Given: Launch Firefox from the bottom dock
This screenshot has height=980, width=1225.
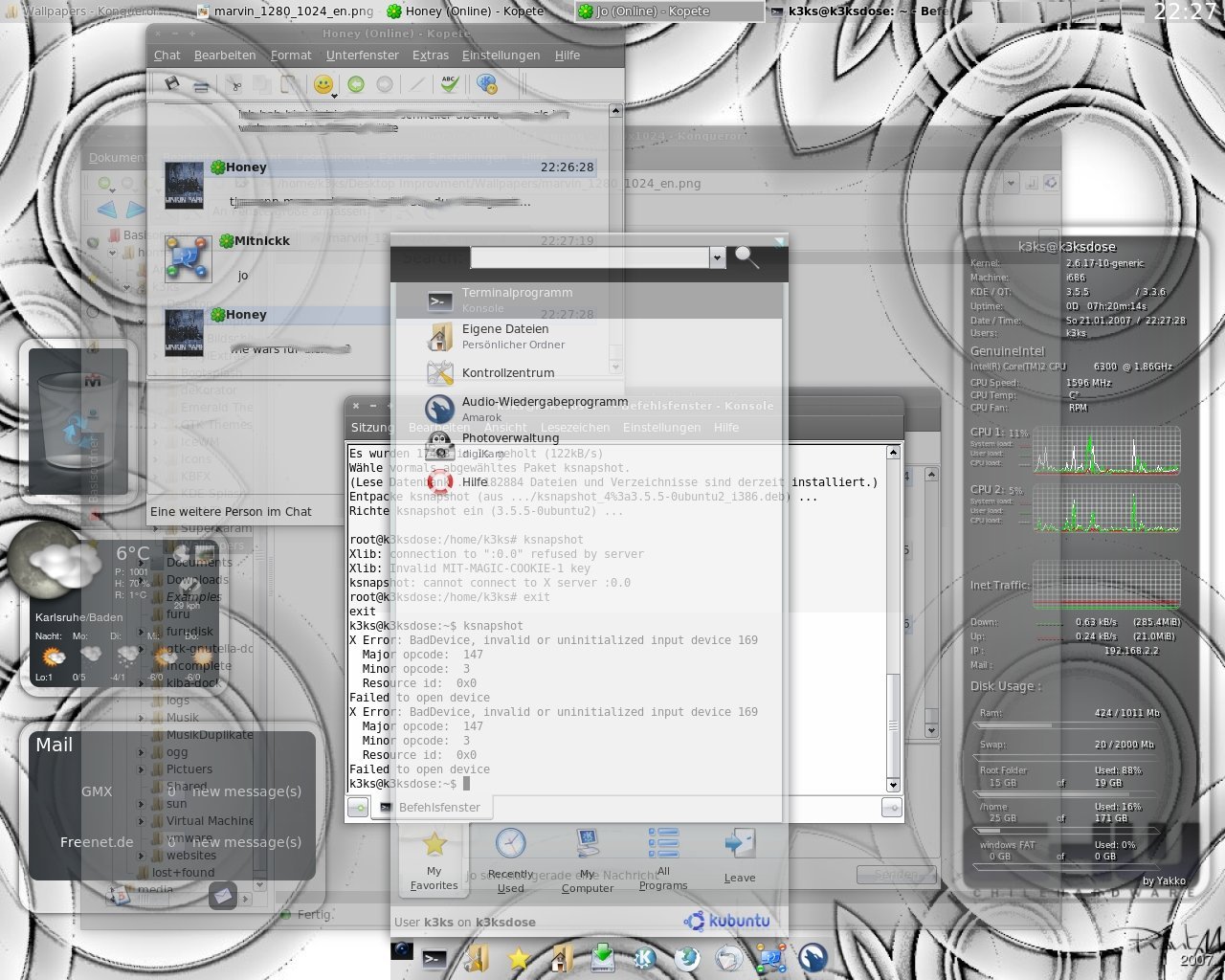Looking at the screenshot, I should 687,957.
